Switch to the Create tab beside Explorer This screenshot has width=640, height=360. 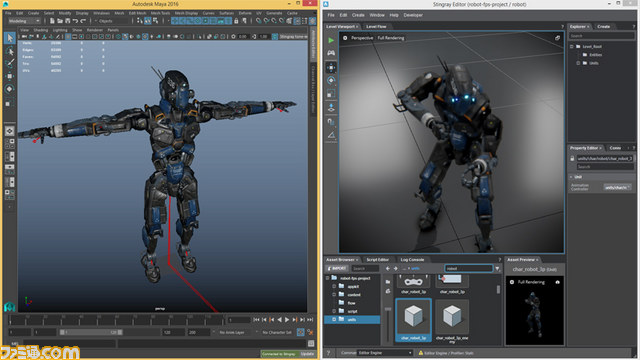[603, 27]
